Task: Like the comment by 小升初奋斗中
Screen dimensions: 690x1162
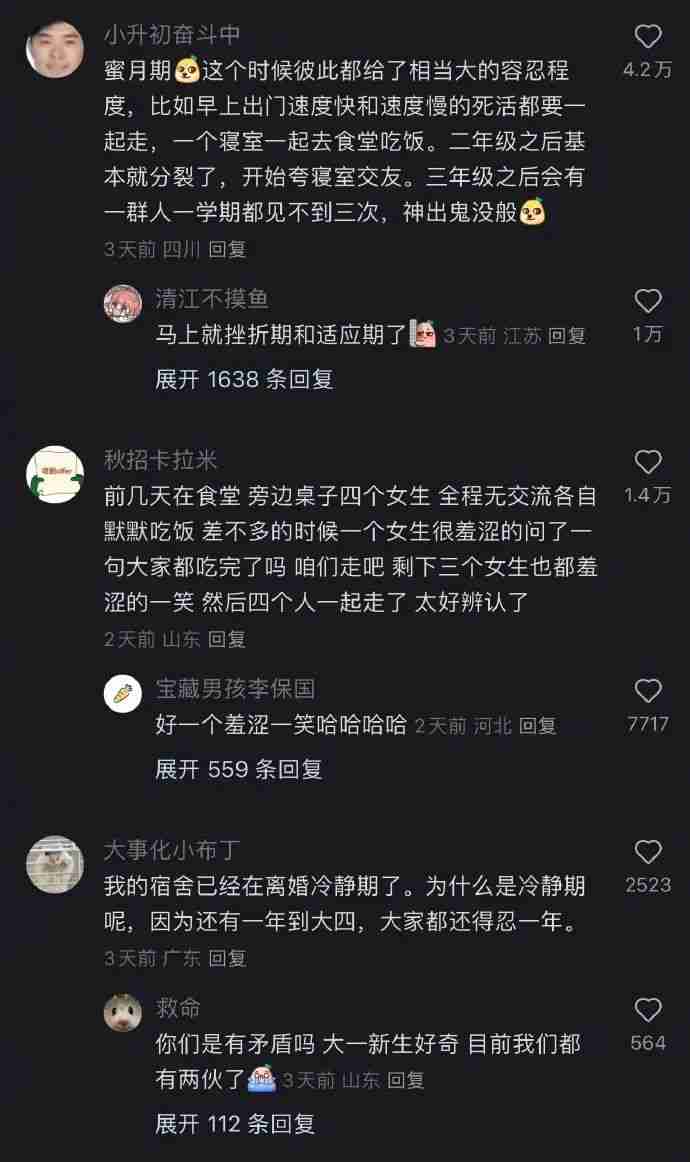Action: point(648,36)
